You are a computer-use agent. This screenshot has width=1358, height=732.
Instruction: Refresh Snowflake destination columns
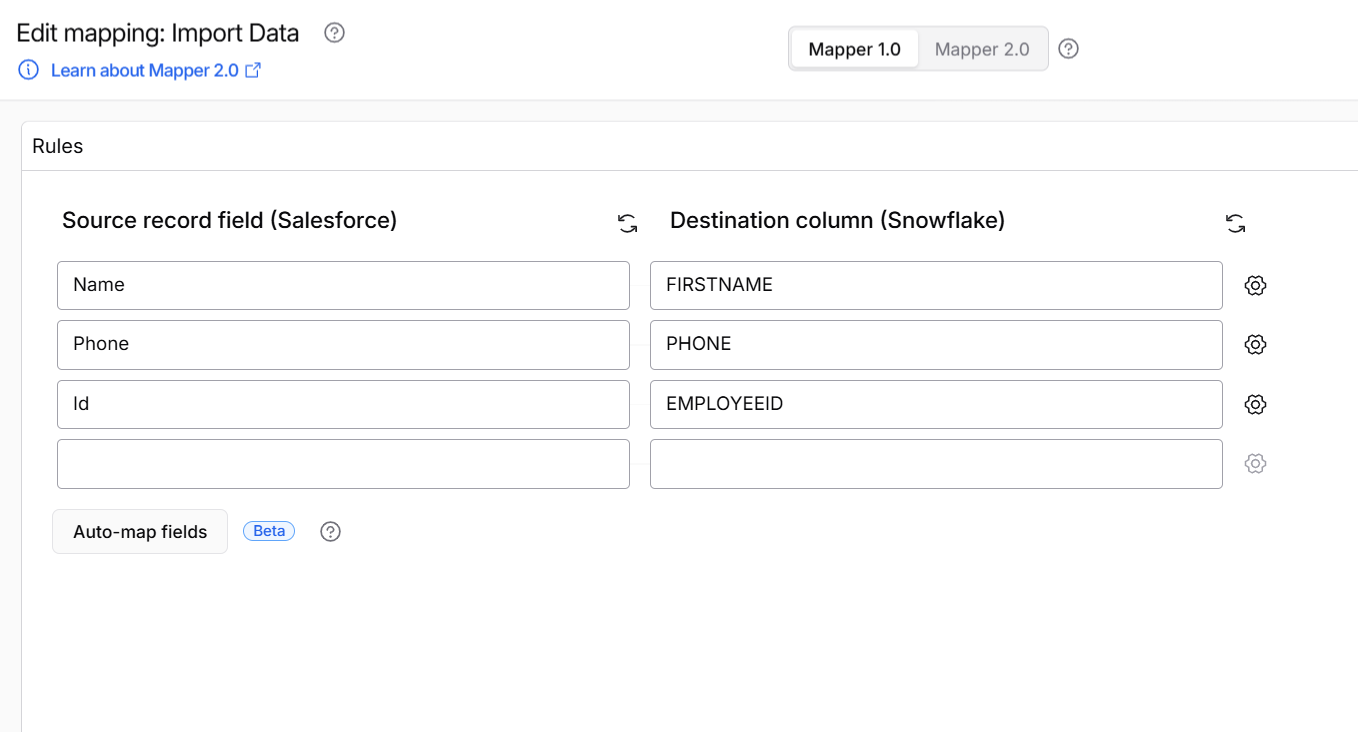[x=1235, y=224]
